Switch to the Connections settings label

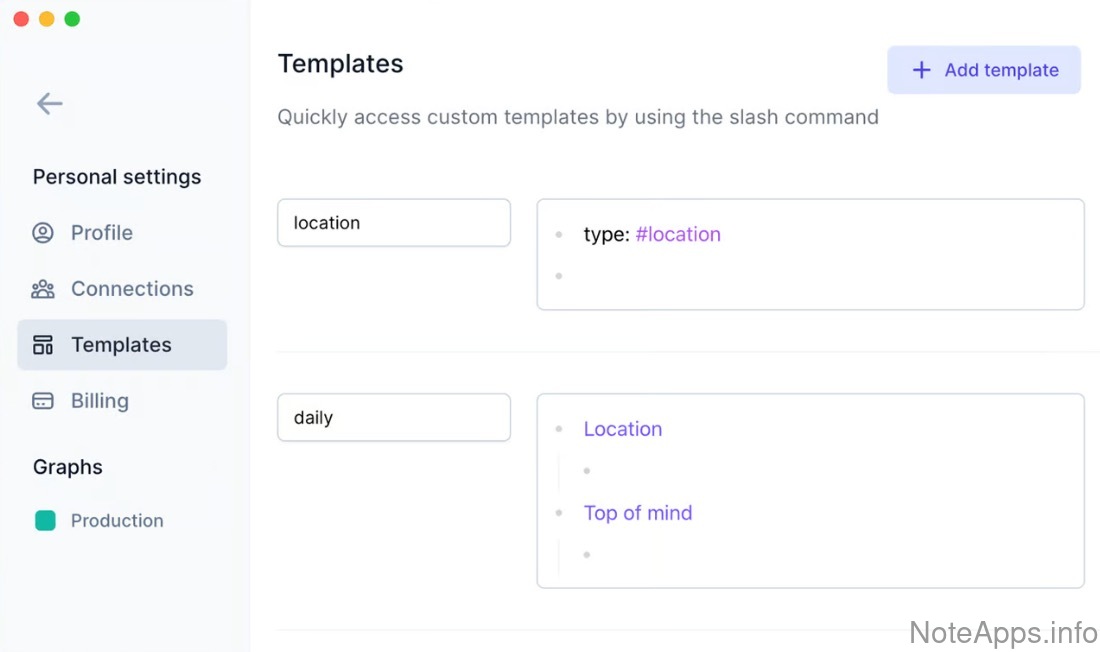point(132,289)
